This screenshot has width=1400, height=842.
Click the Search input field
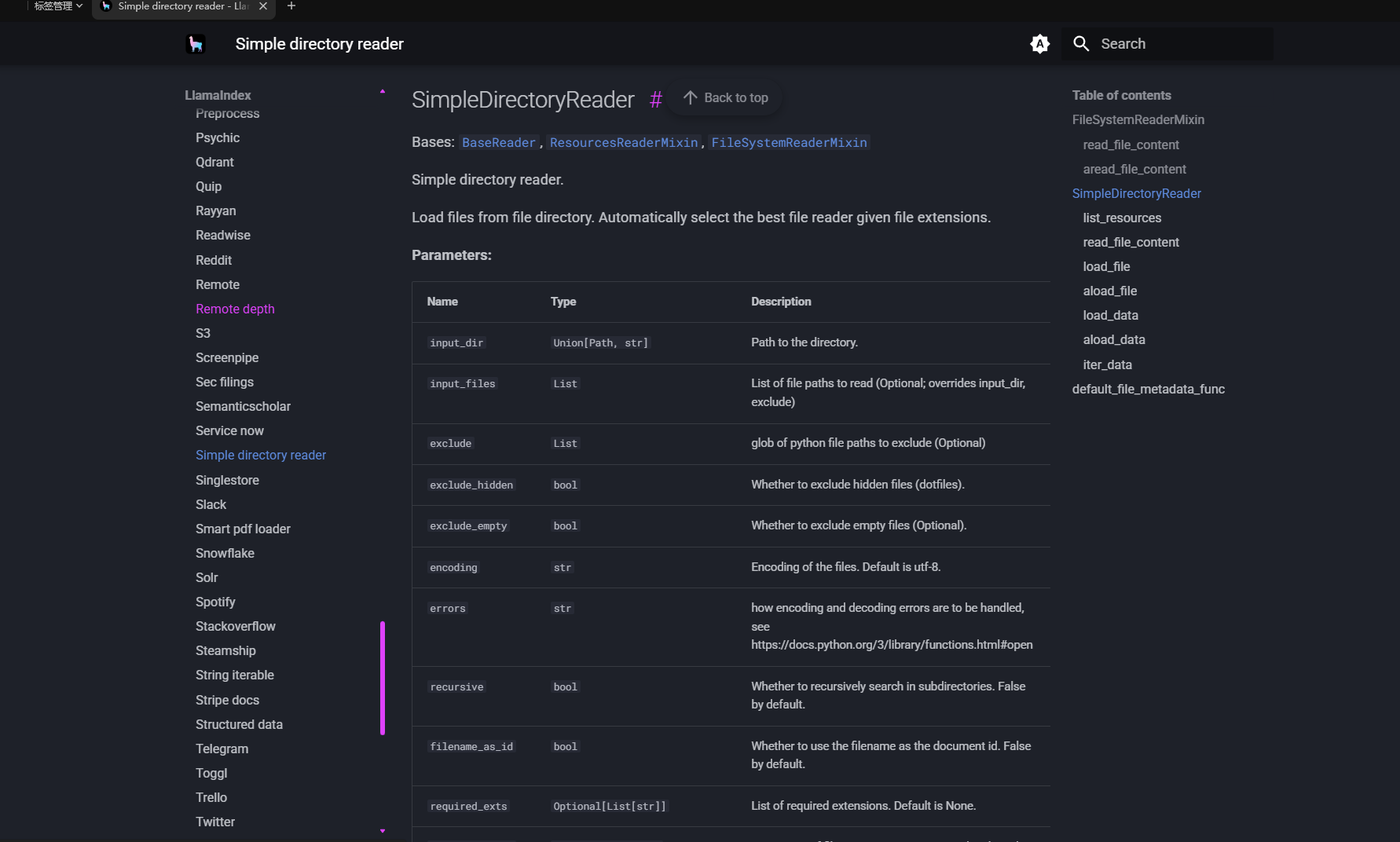(1167, 44)
